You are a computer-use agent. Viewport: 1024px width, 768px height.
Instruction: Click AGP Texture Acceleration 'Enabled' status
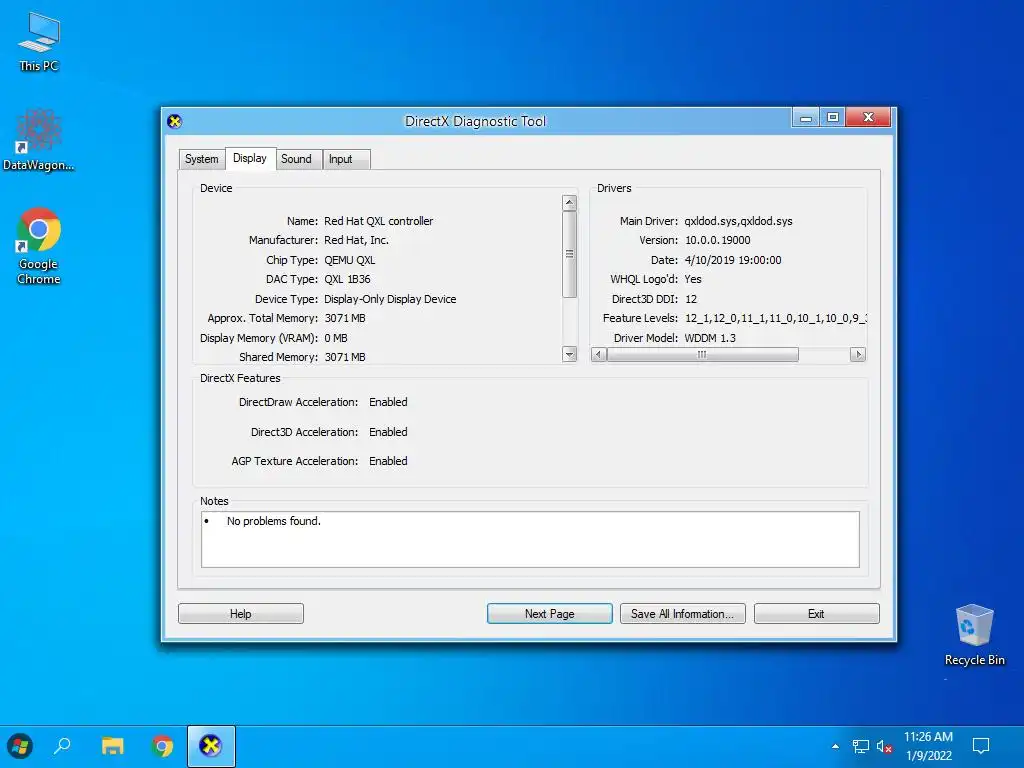point(388,461)
